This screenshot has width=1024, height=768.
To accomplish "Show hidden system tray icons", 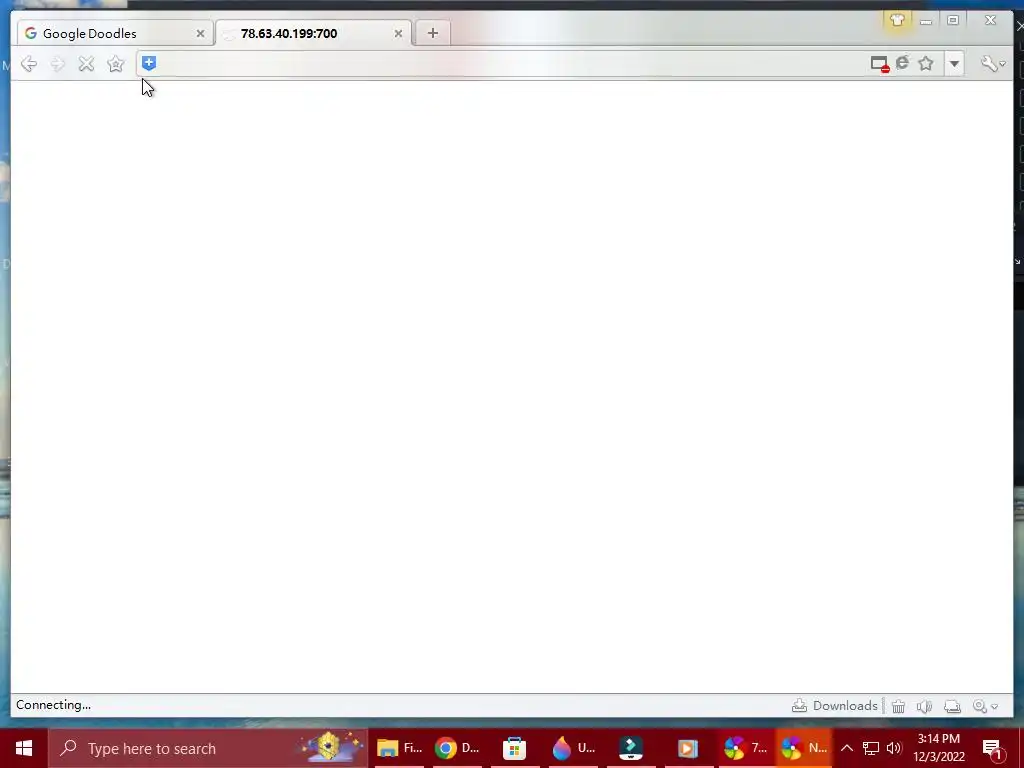I will tap(846, 748).
